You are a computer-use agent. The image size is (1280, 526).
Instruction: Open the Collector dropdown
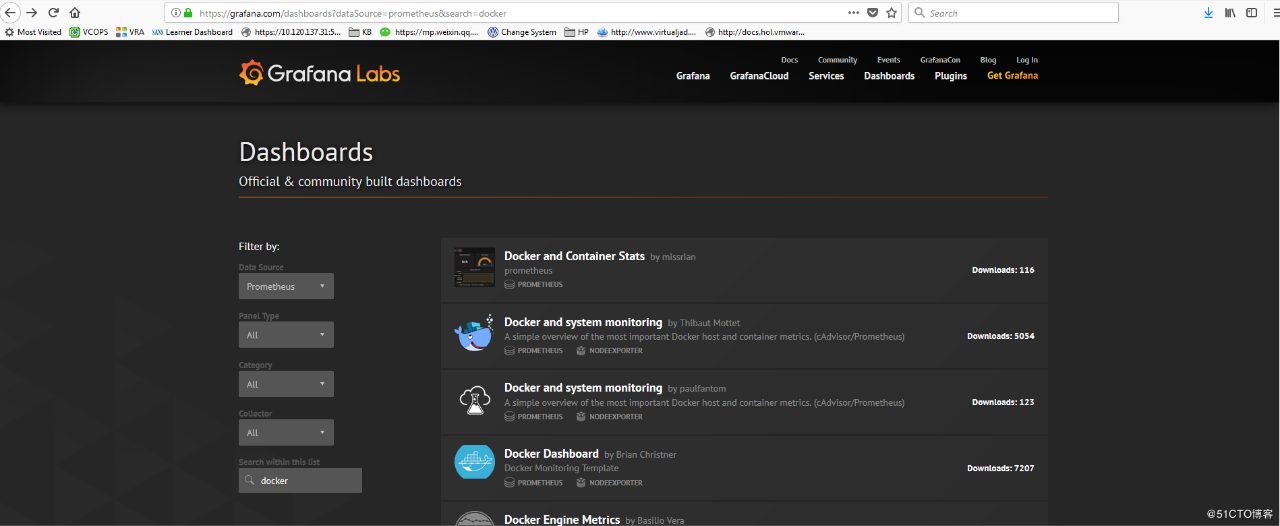pos(286,432)
